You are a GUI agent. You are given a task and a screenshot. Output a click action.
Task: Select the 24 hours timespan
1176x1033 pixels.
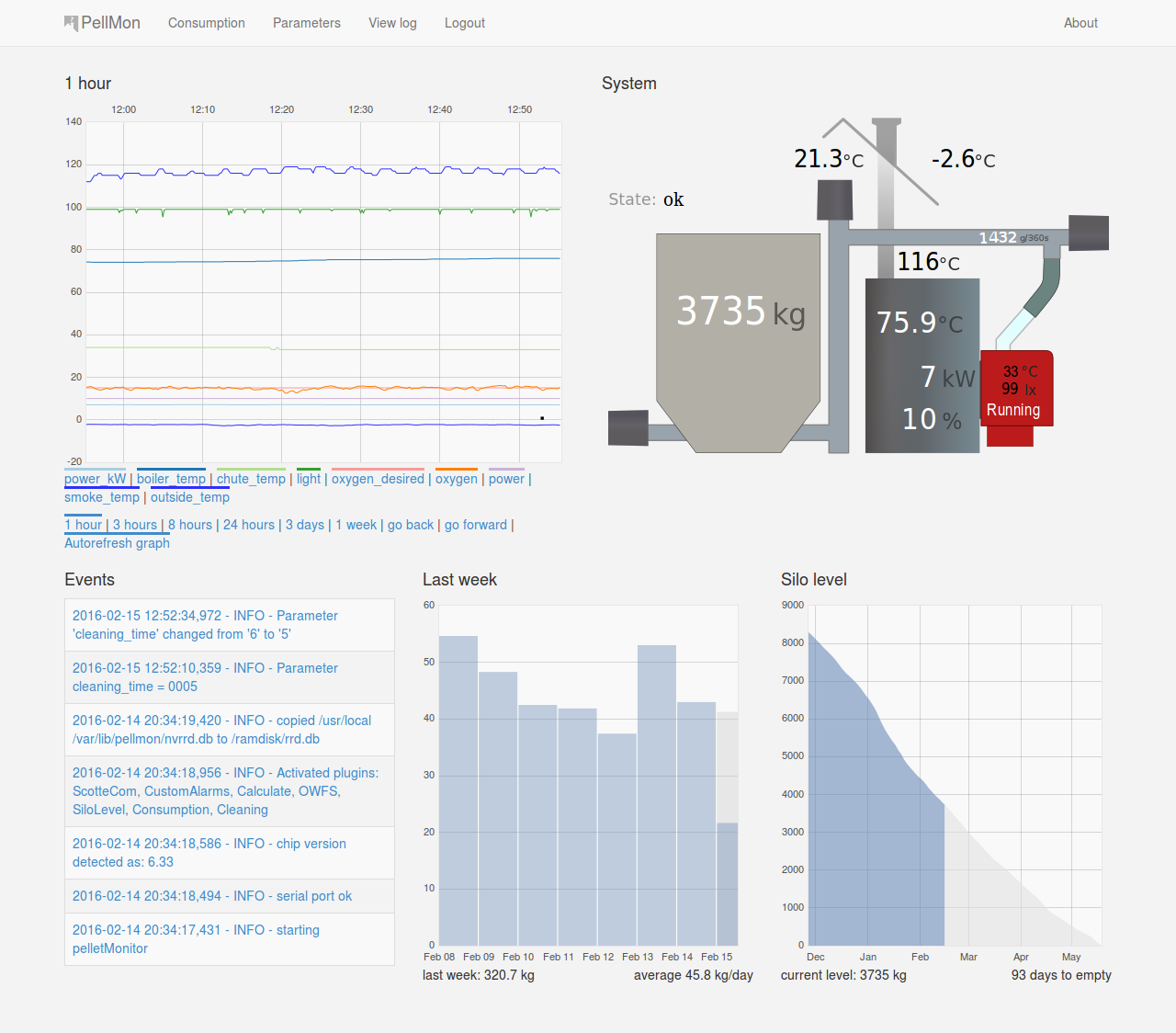point(249,525)
